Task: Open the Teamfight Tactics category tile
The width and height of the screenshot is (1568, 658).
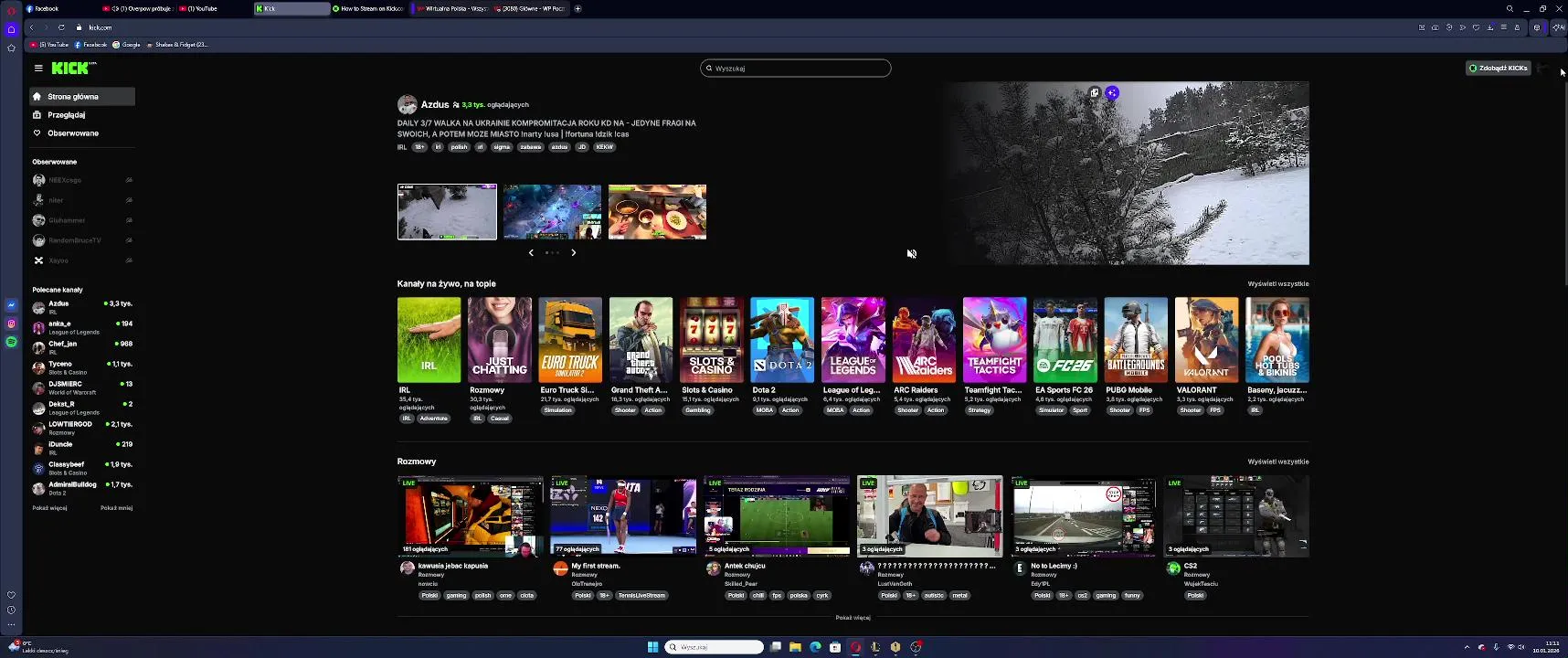Action: point(994,340)
